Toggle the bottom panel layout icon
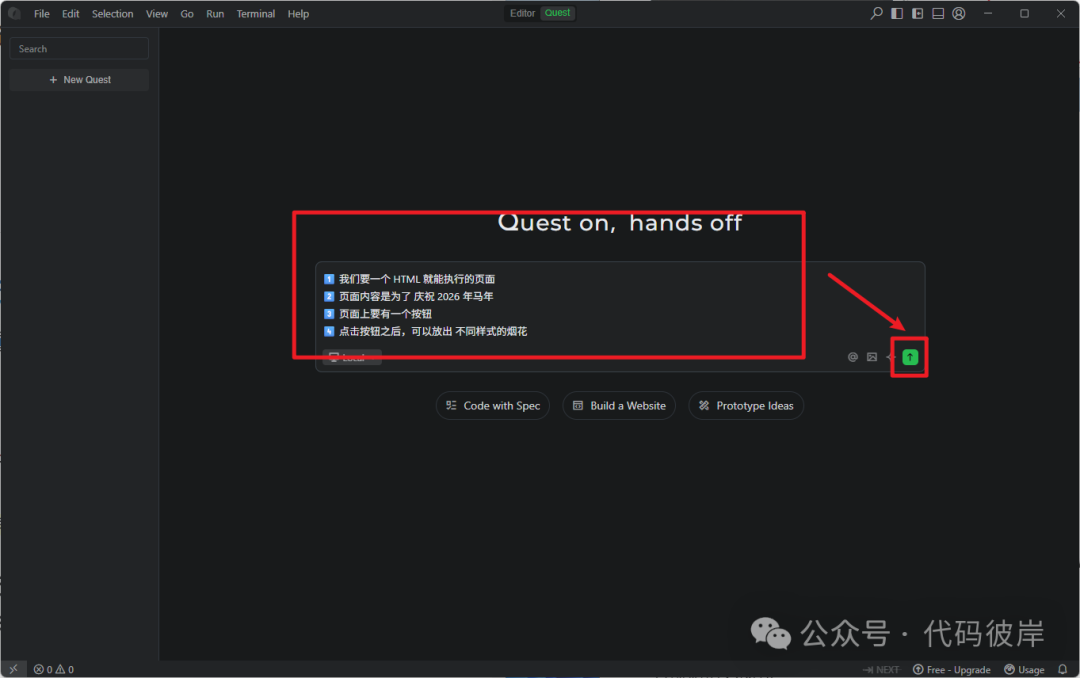Image resolution: width=1080 pixels, height=678 pixels. coord(938,13)
